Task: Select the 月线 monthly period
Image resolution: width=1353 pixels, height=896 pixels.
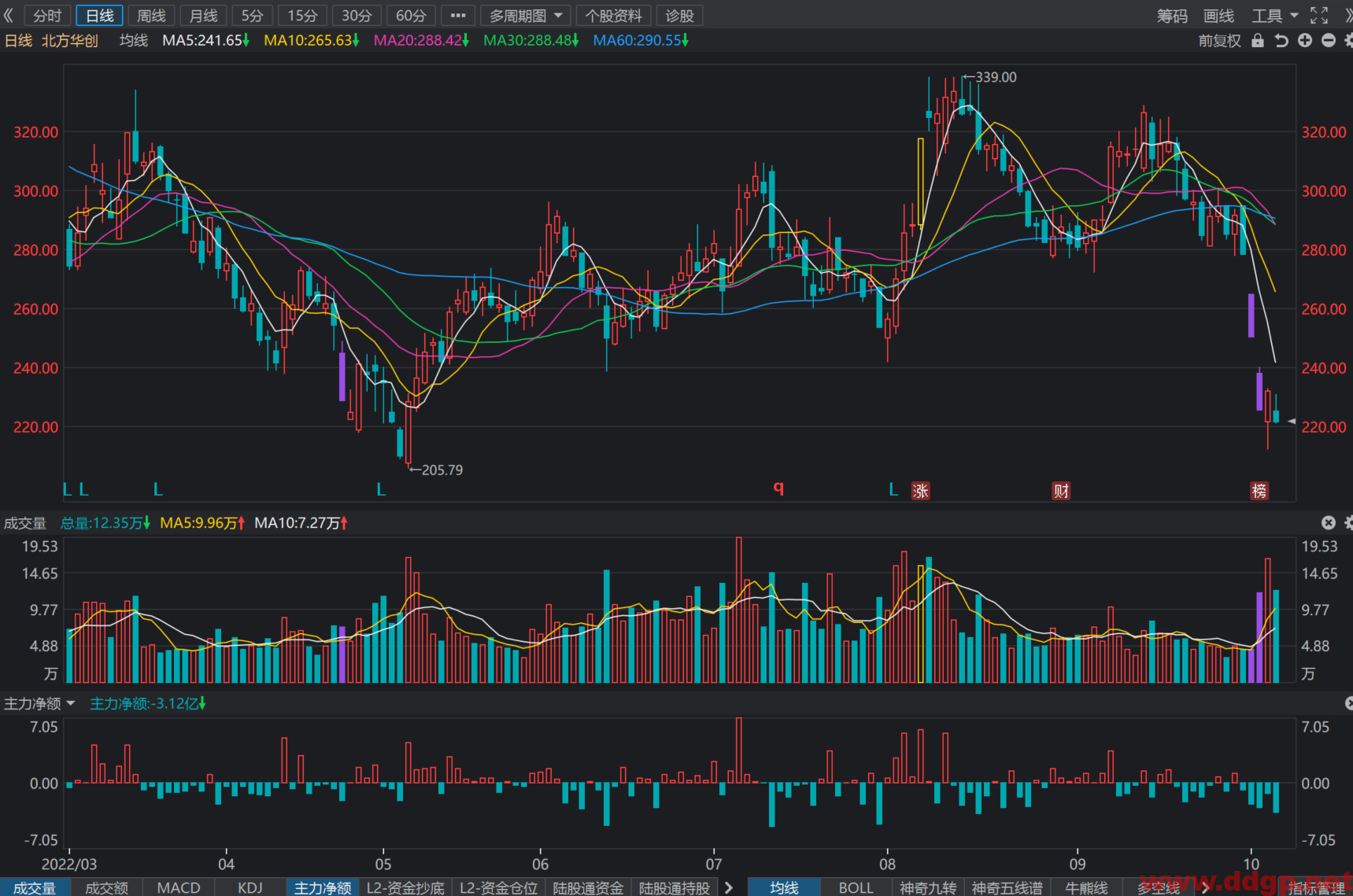Action: pyautogui.click(x=203, y=16)
